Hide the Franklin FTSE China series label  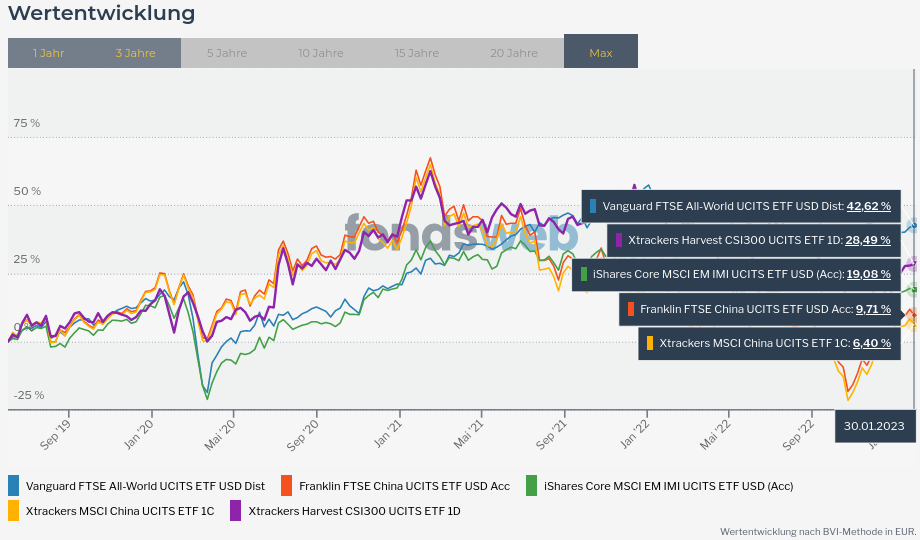click(404, 486)
